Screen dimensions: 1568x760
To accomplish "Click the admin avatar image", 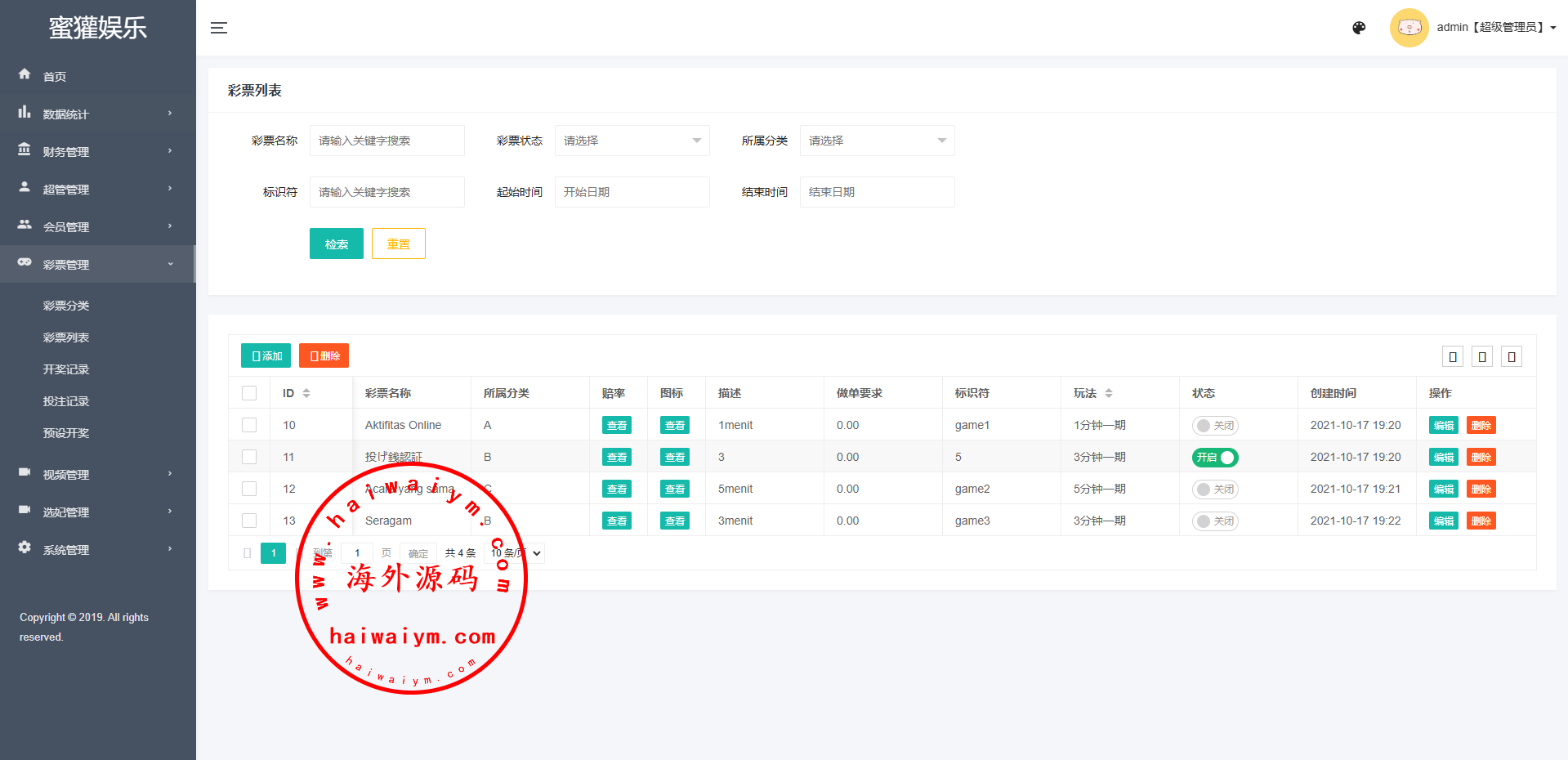I will click(x=1409, y=28).
